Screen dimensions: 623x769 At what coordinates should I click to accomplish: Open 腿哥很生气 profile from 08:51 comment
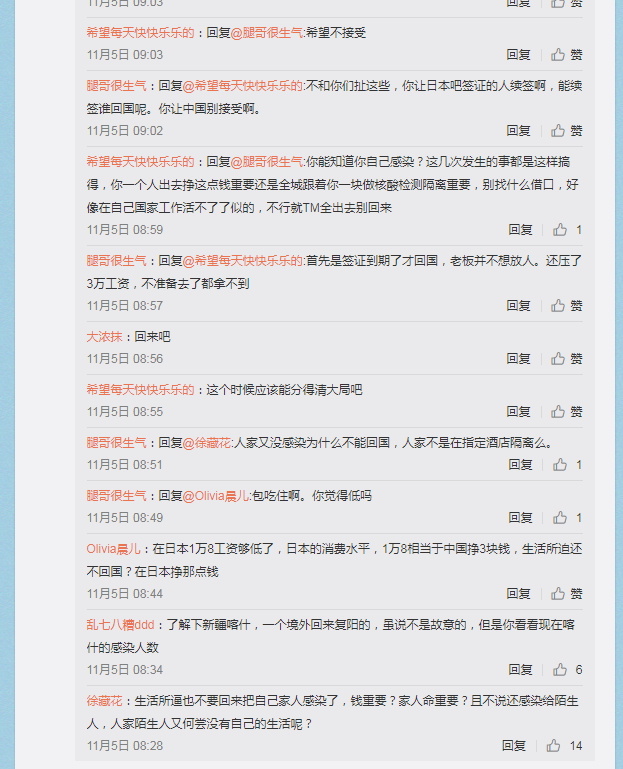point(116,442)
